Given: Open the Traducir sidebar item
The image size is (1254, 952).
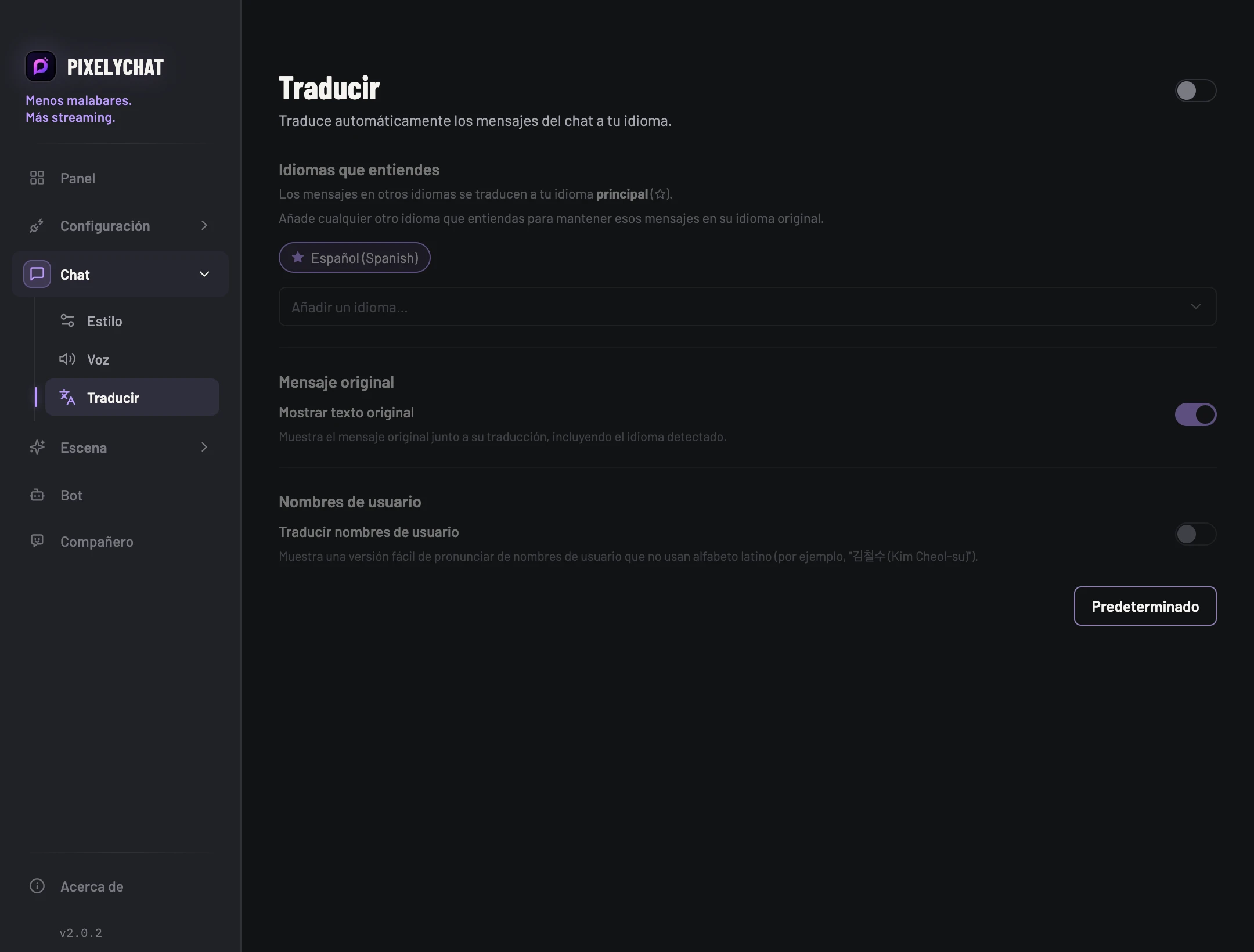Looking at the screenshot, I should [x=132, y=397].
